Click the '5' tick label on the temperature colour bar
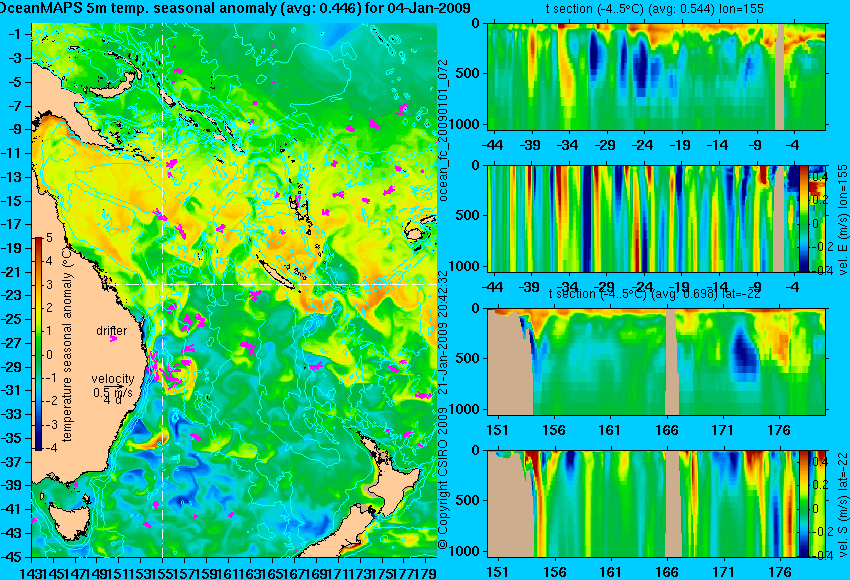 tap(49, 237)
